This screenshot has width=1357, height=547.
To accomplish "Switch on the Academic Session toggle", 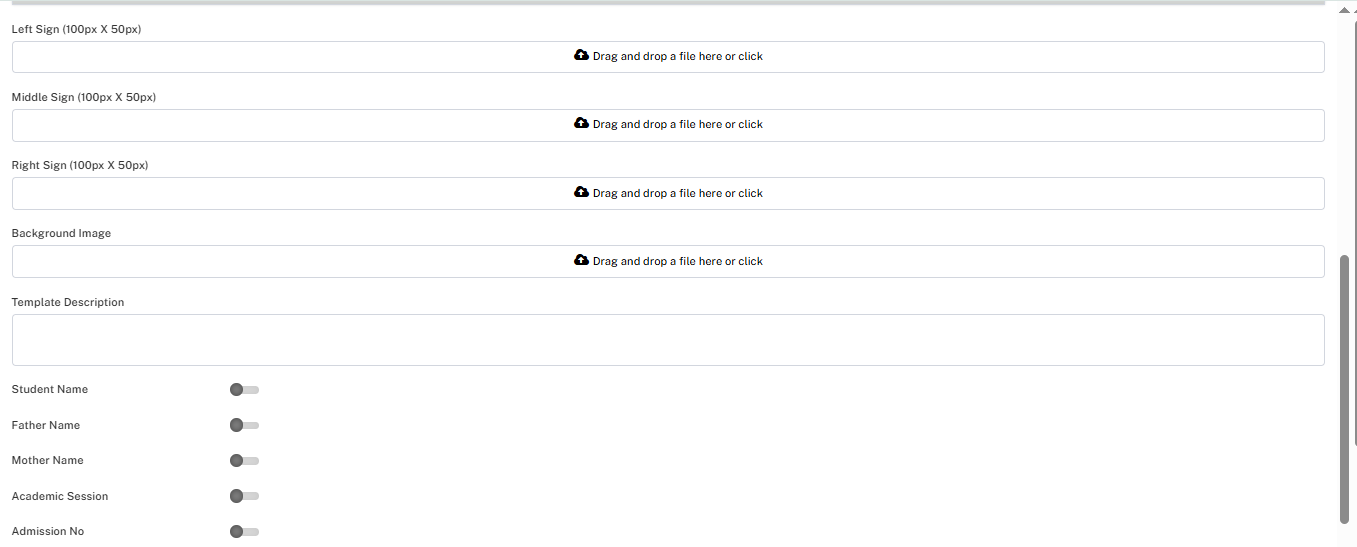I will point(243,496).
